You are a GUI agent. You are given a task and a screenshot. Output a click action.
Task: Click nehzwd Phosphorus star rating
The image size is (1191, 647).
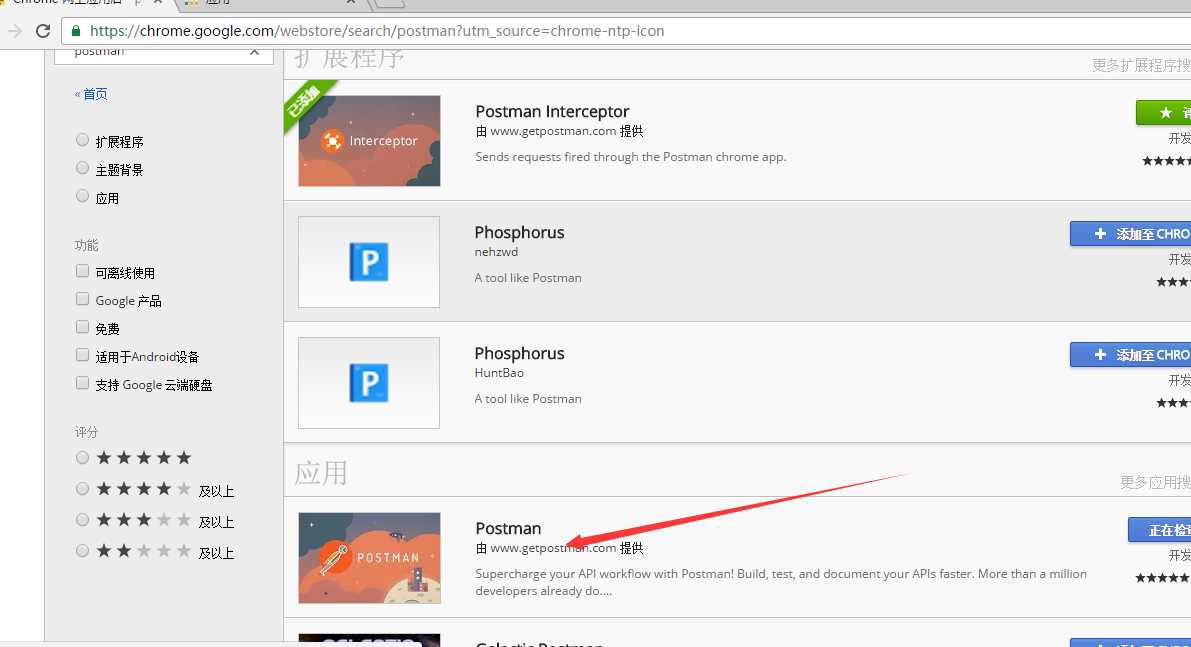1174,282
